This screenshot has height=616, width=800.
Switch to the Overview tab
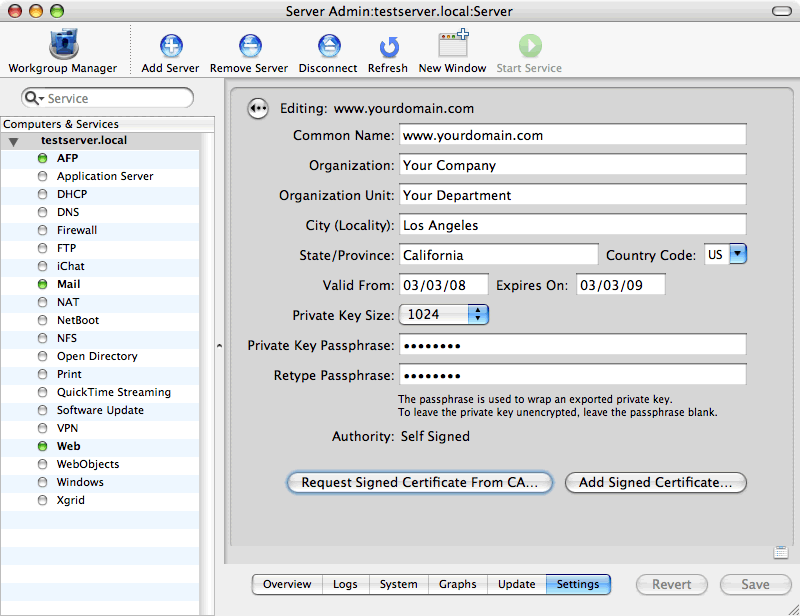287,584
